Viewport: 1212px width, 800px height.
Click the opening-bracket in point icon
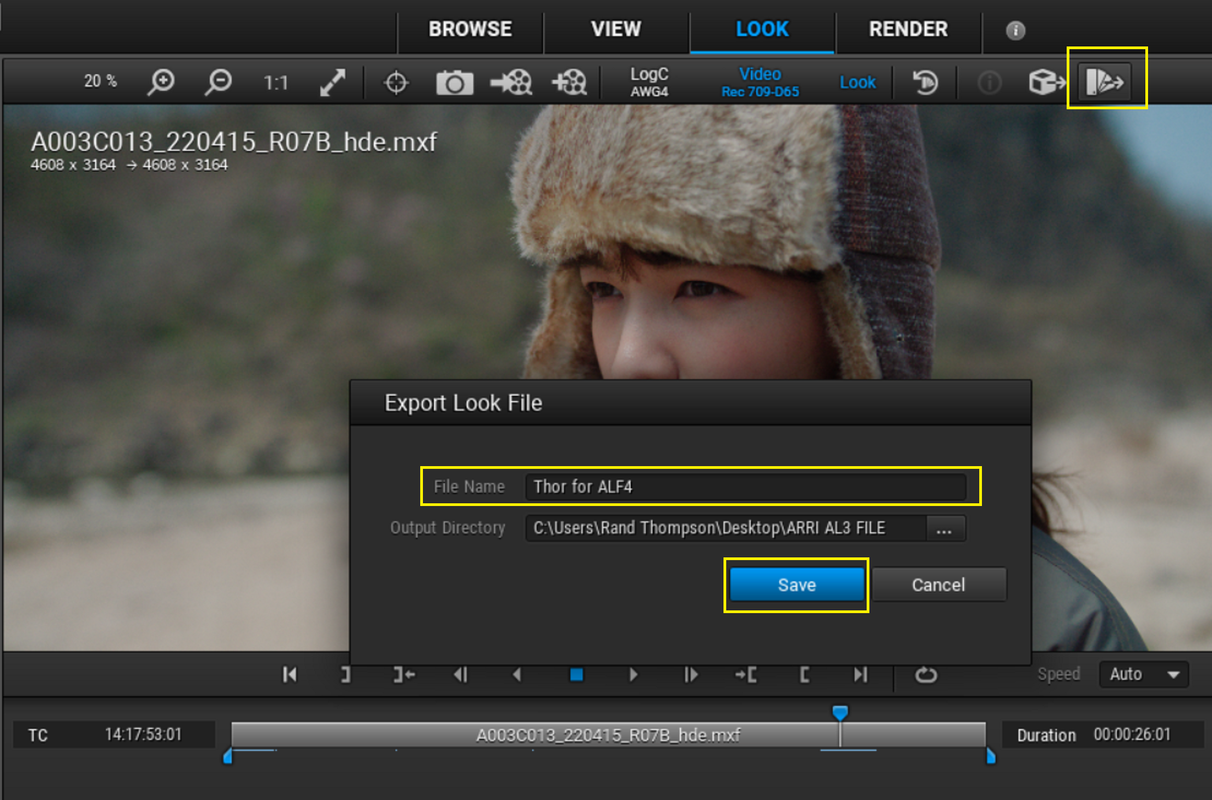coord(805,675)
